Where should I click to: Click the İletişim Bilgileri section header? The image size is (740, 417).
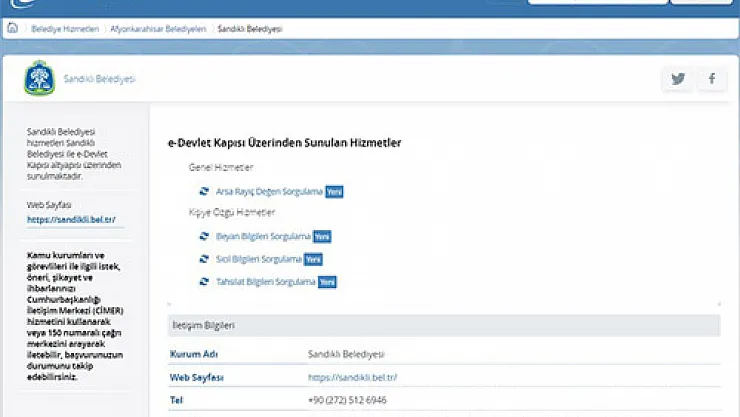click(x=444, y=325)
